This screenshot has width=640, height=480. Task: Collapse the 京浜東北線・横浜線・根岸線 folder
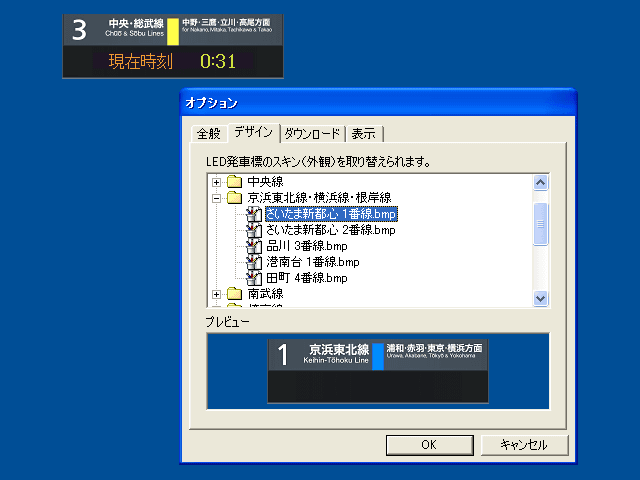click(x=216, y=198)
